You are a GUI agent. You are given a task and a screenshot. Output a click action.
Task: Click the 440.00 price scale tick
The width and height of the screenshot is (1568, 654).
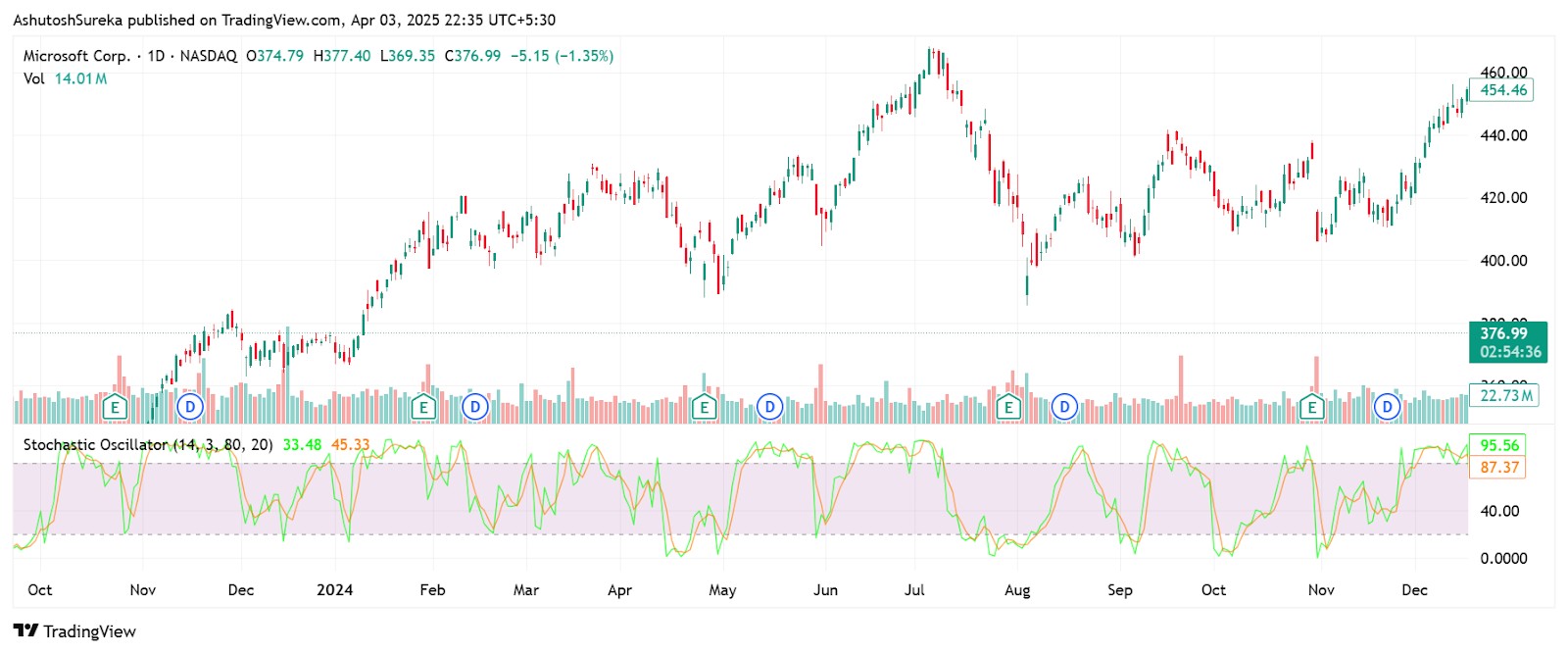tap(1503, 135)
